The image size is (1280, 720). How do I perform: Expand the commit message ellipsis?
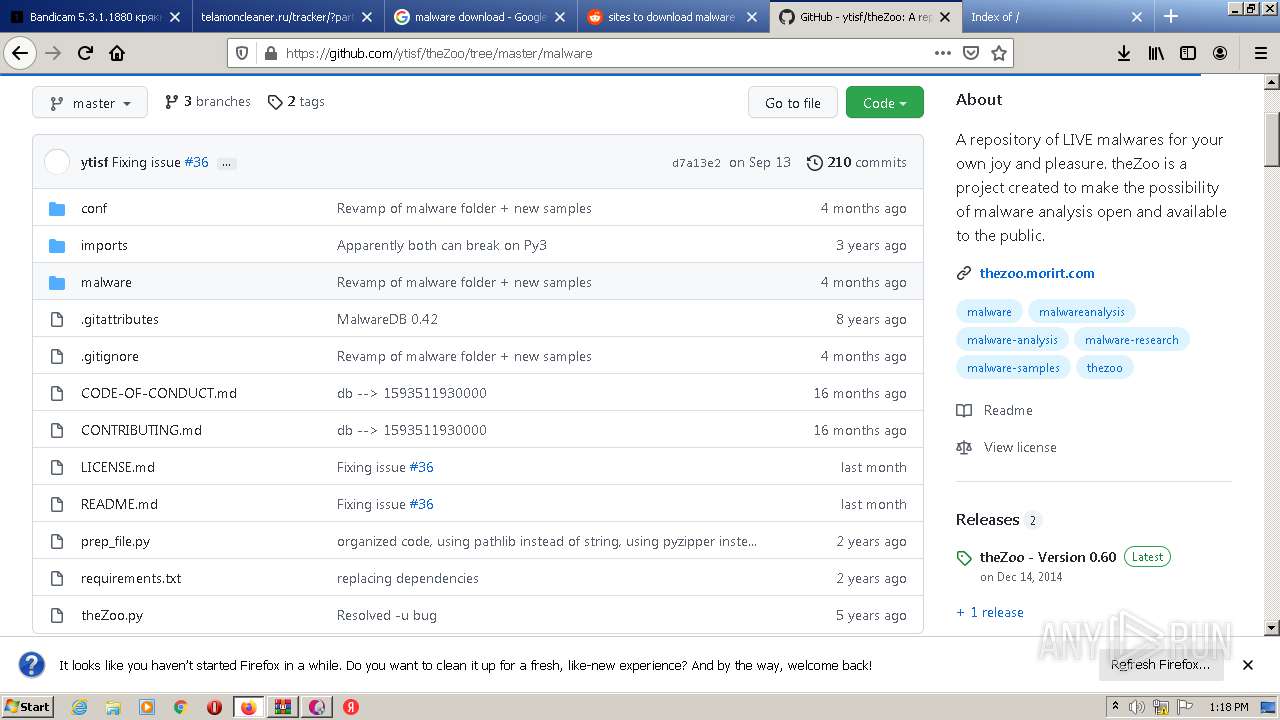[227, 163]
